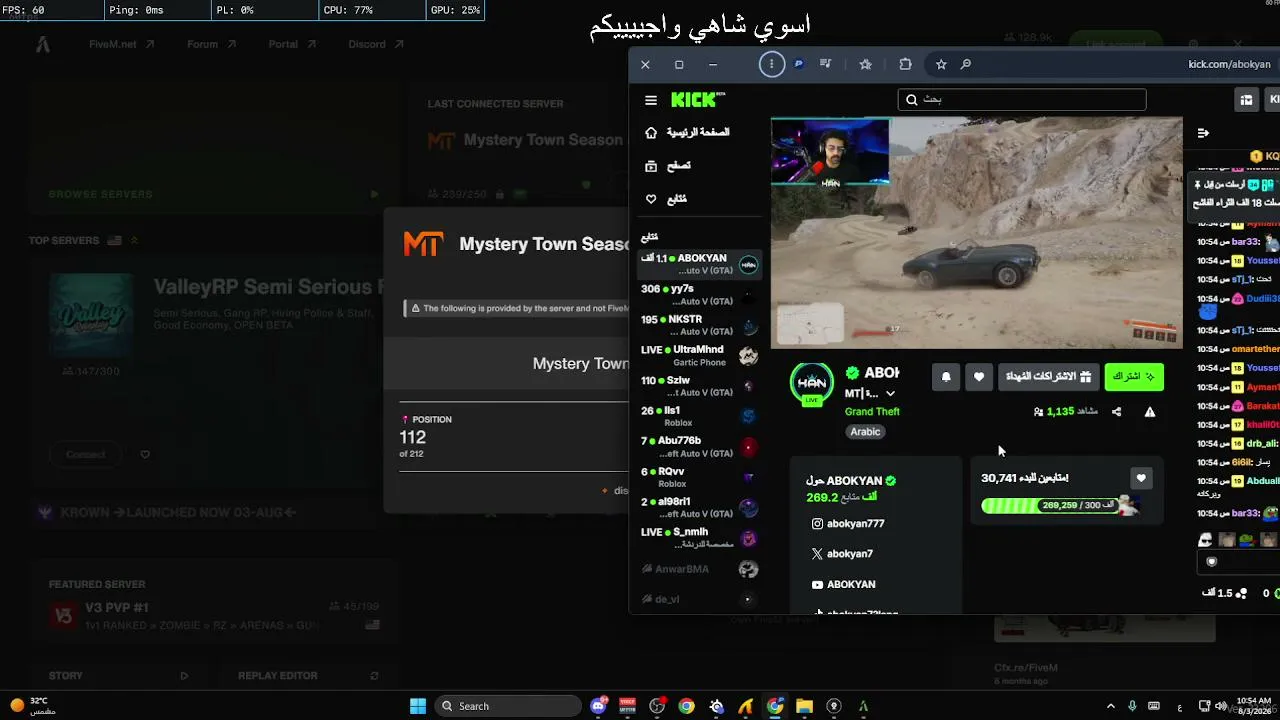Screen dimensions: 1280x720
Task: Open Ils1 Roblox channel
Action: [700, 416]
